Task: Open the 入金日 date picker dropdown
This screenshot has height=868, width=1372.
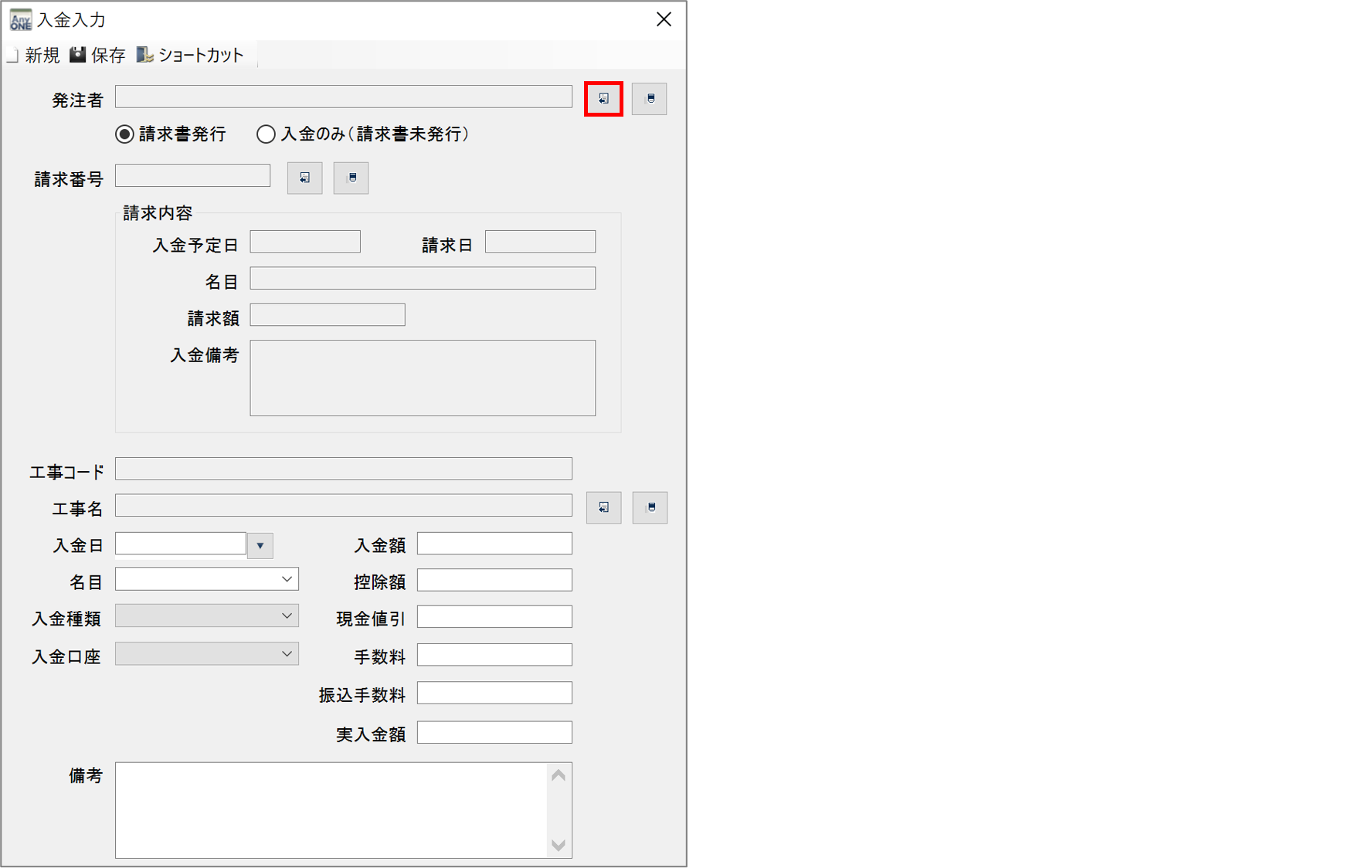Action: coord(260,545)
